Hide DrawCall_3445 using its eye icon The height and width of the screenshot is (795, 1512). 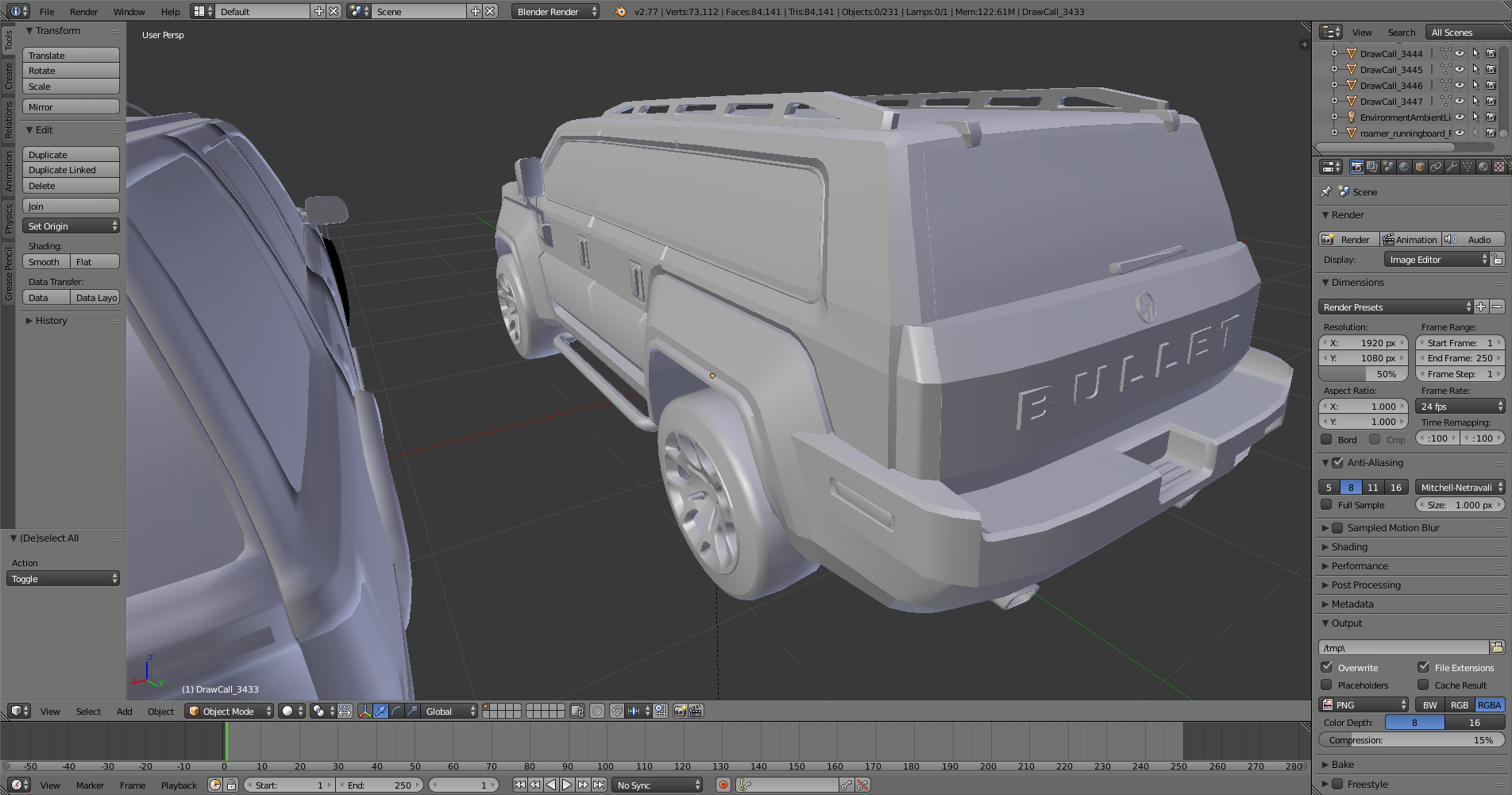pos(1460,70)
